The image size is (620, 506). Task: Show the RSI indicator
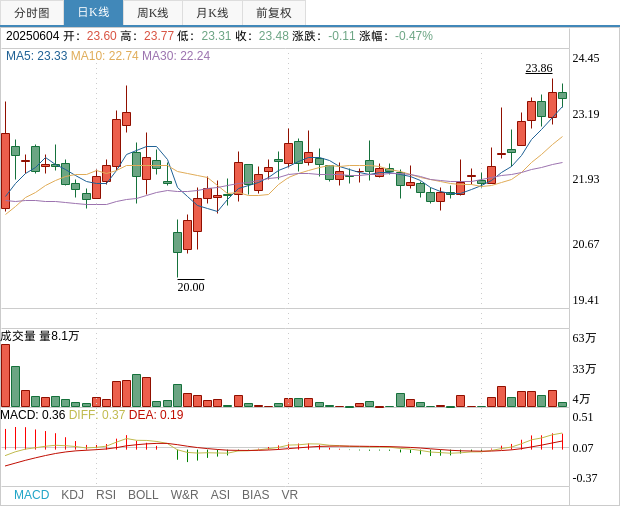pyautogui.click(x=106, y=495)
